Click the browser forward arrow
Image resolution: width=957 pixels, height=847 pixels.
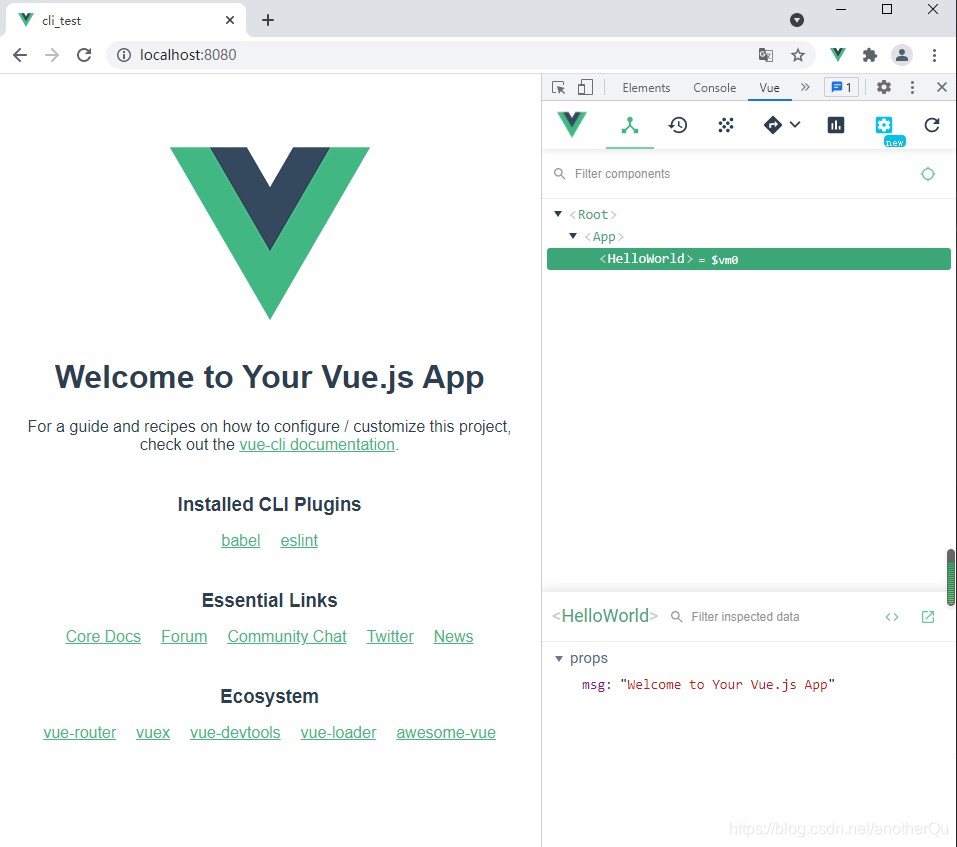(x=52, y=55)
